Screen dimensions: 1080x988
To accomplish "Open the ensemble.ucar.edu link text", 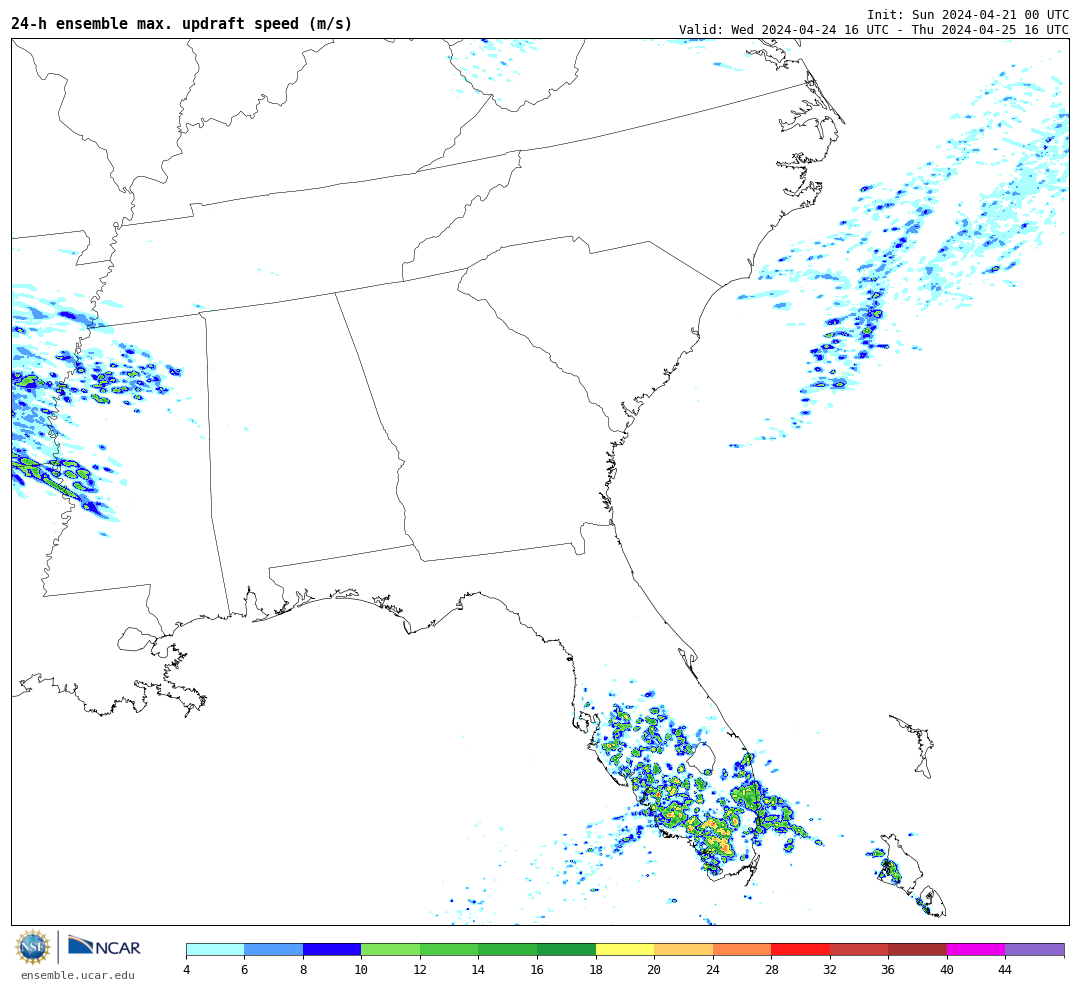I will [x=78, y=975].
